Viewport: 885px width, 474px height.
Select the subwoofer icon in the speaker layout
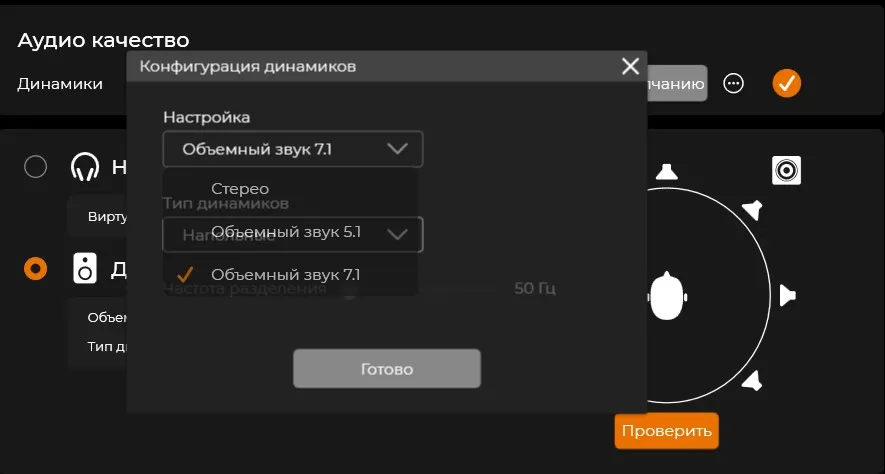pyautogui.click(x=786, y=170)
